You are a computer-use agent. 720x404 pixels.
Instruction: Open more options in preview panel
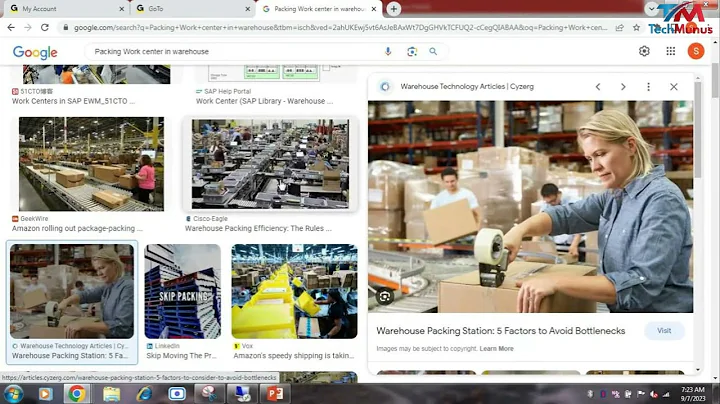(648, 86)
